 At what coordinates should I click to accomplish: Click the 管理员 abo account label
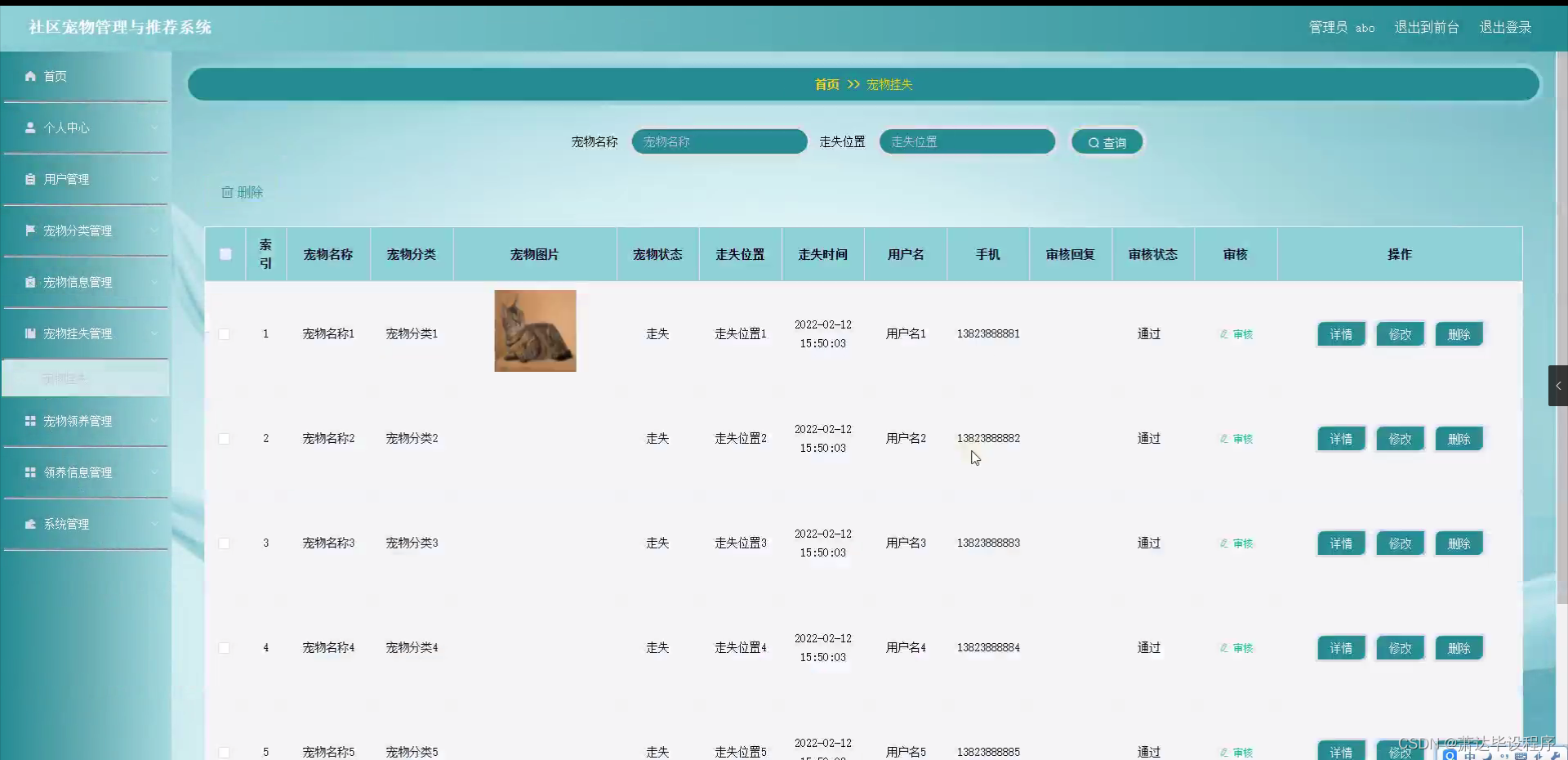(1342, 27)
